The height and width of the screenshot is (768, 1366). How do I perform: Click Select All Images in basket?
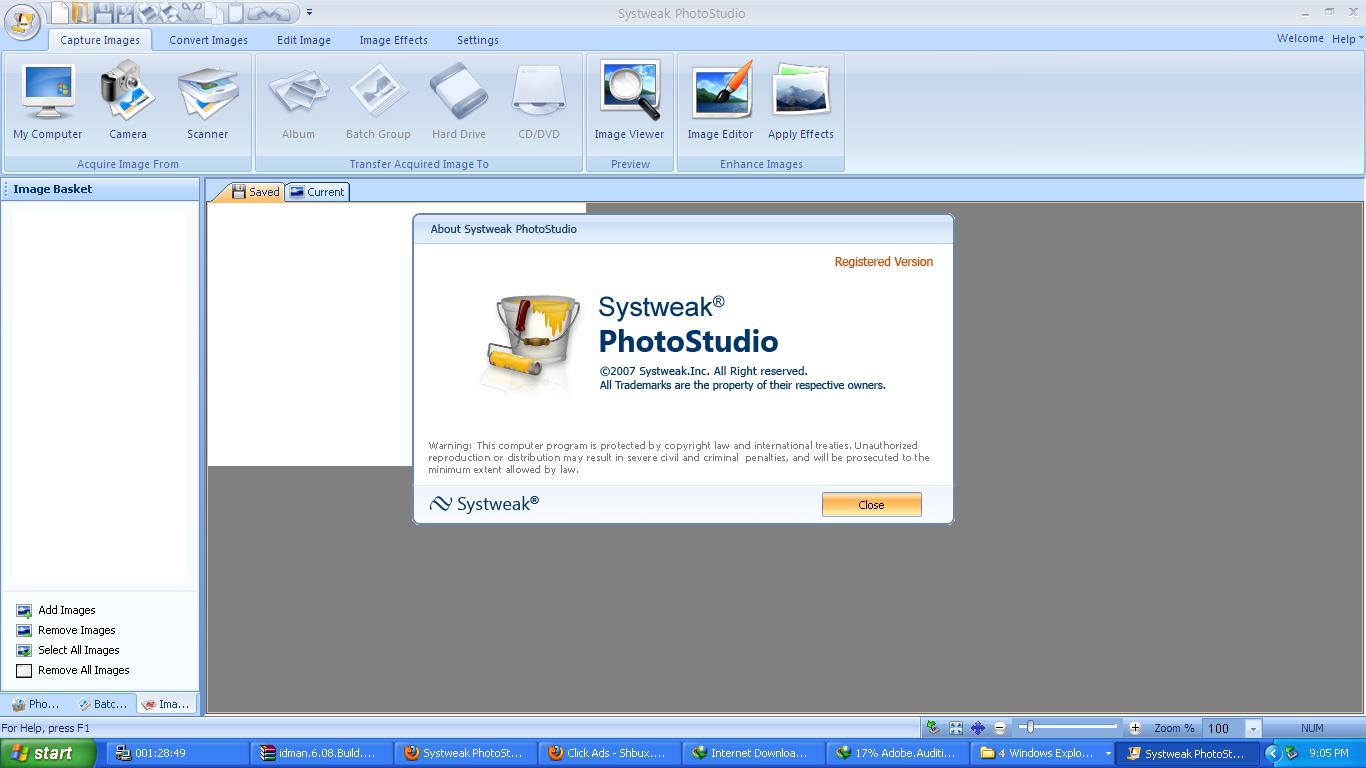pyautogui.click(x=68, y=650)
